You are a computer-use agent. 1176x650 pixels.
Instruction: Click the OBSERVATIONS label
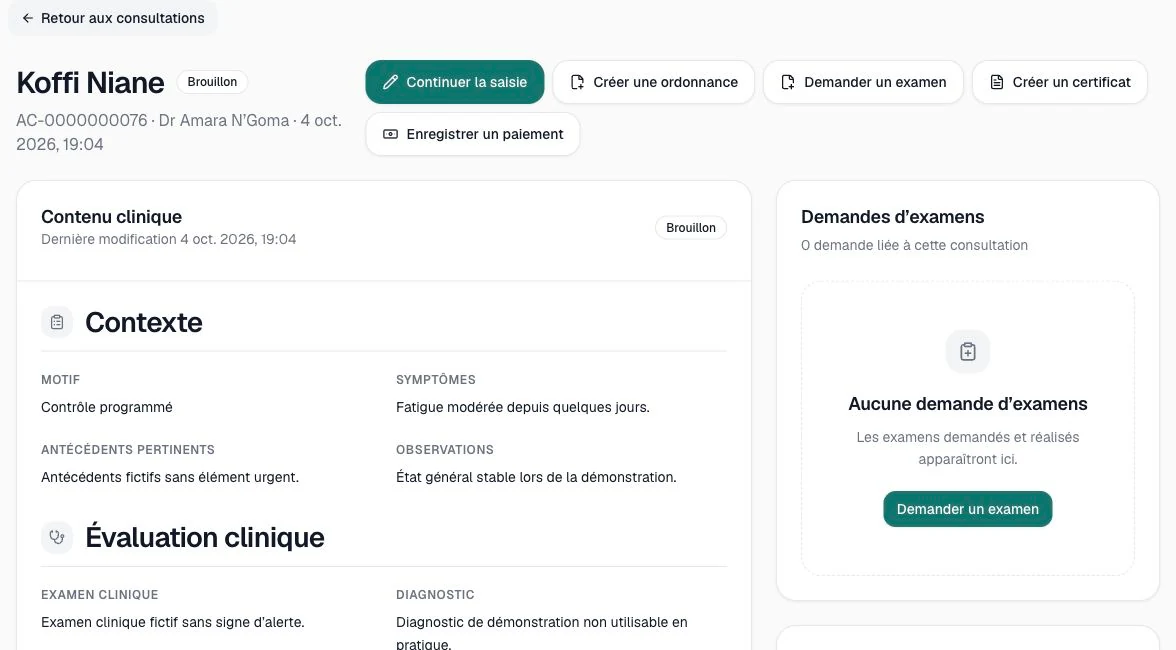coord(445,450)
